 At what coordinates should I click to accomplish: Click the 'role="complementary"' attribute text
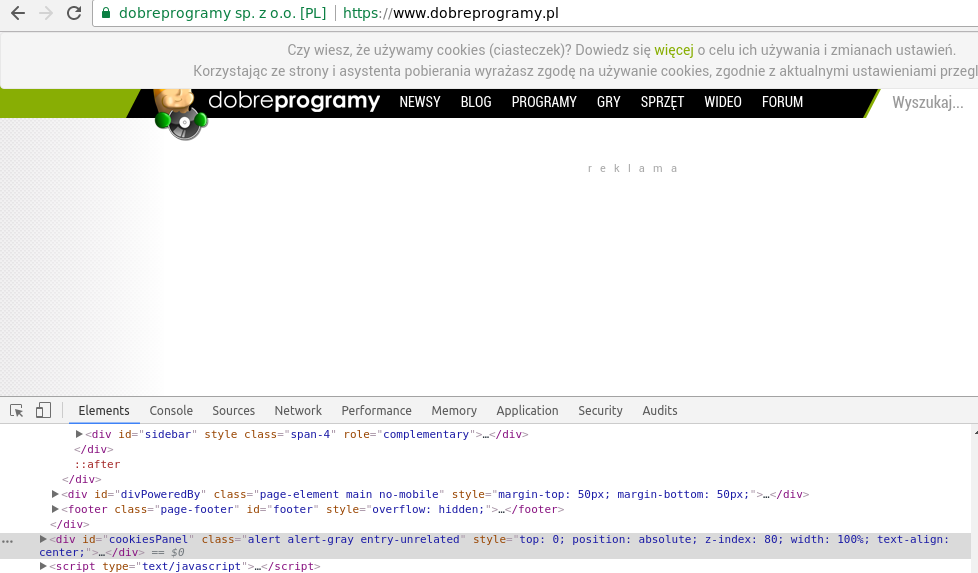coord(408,434)
